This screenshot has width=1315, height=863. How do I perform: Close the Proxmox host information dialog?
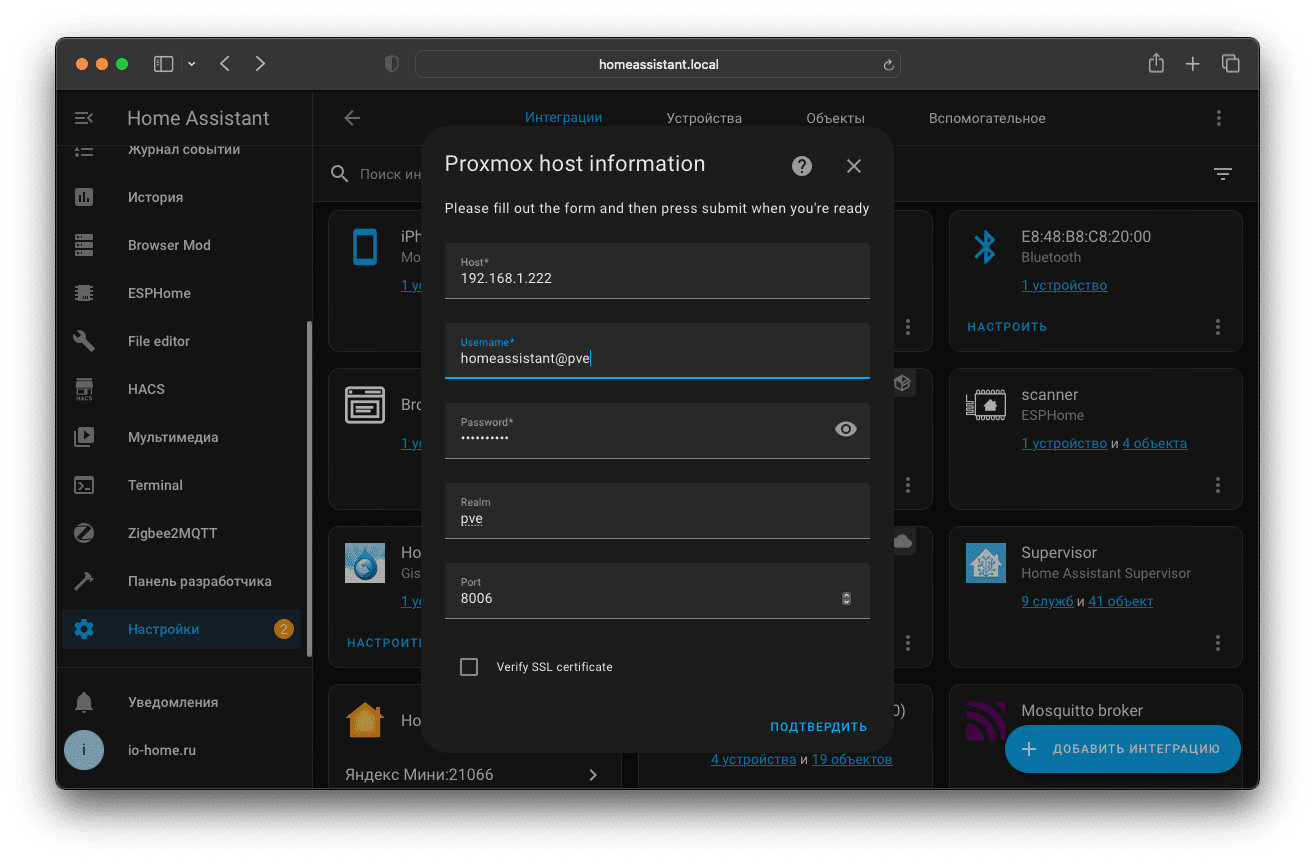(x=853, y=166)
